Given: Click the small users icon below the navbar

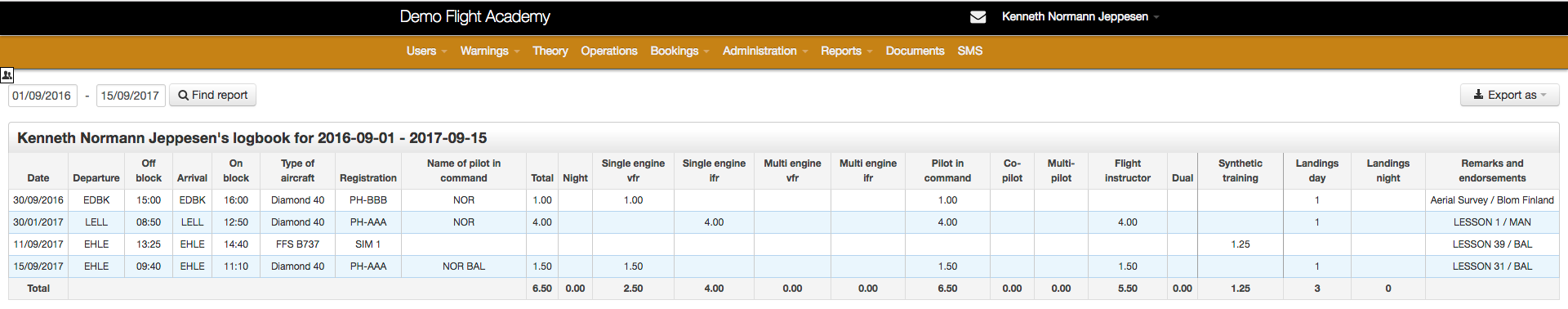Looking at the screenshot, I should (x=7, y=75).
